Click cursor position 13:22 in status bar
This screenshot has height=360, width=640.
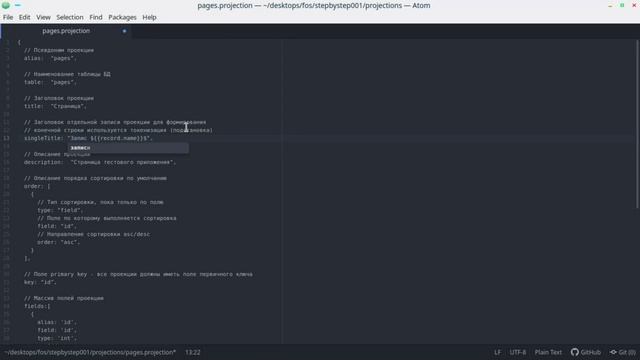pos(193,352)
